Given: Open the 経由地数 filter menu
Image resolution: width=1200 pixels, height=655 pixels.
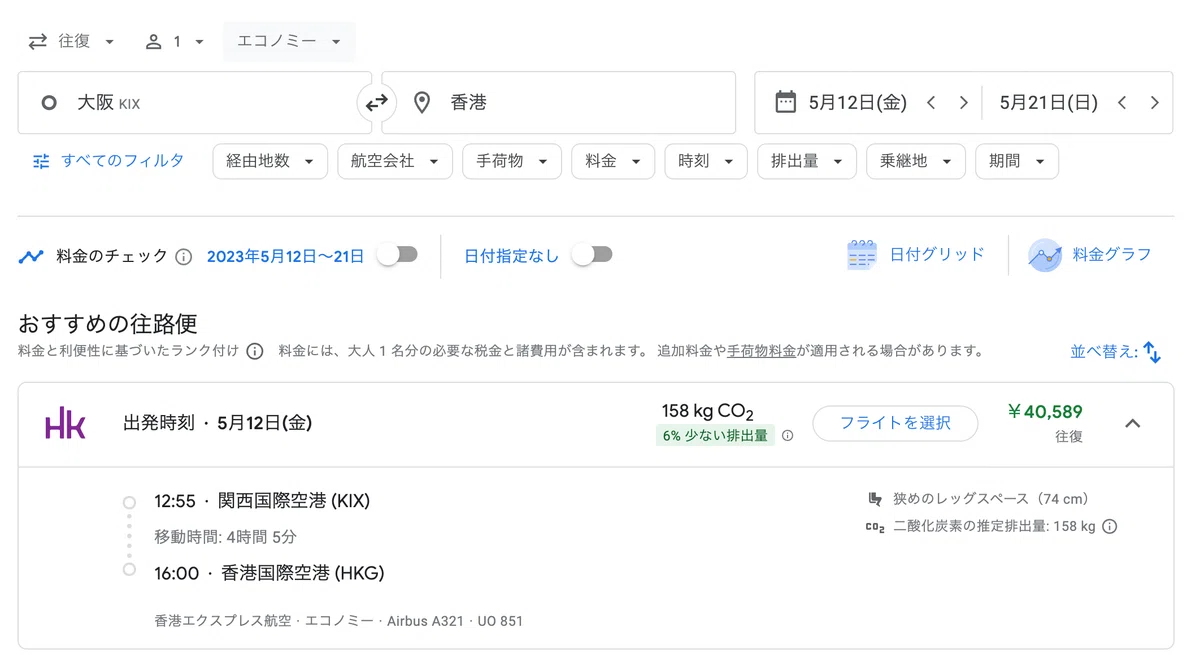Looking at the screenshot, I should click(x=270, y=161).
